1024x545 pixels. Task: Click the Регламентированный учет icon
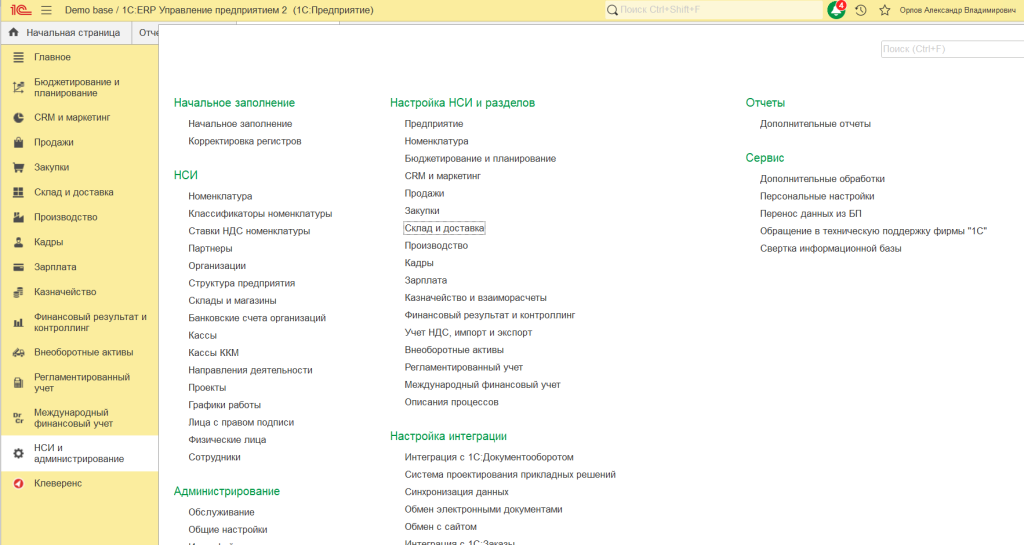tap(18, 382)
